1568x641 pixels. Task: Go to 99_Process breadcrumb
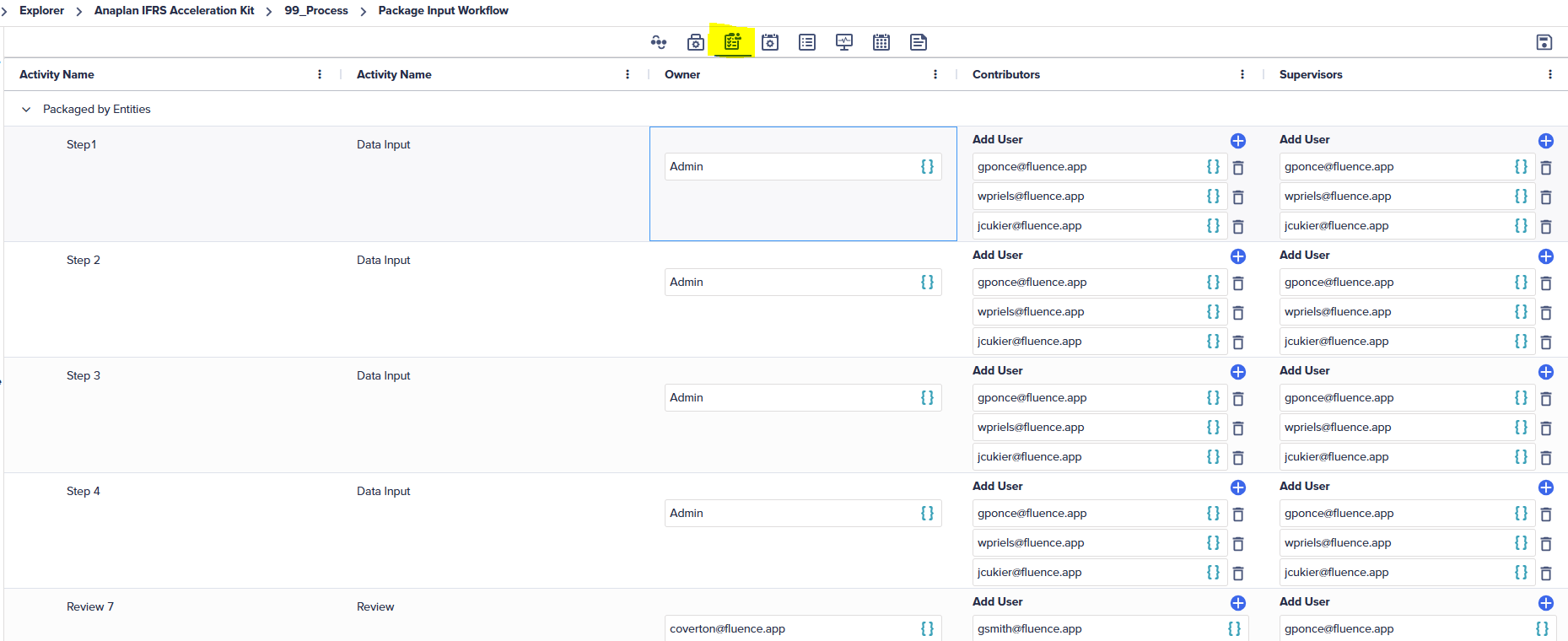[x=316, y=10]
